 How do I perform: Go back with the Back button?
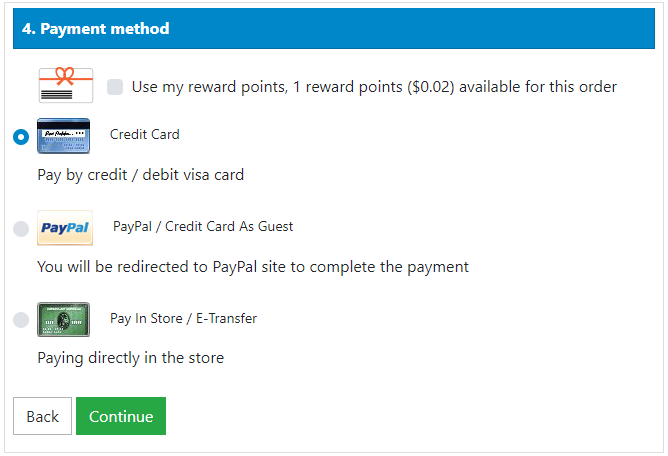click(42, 416)
